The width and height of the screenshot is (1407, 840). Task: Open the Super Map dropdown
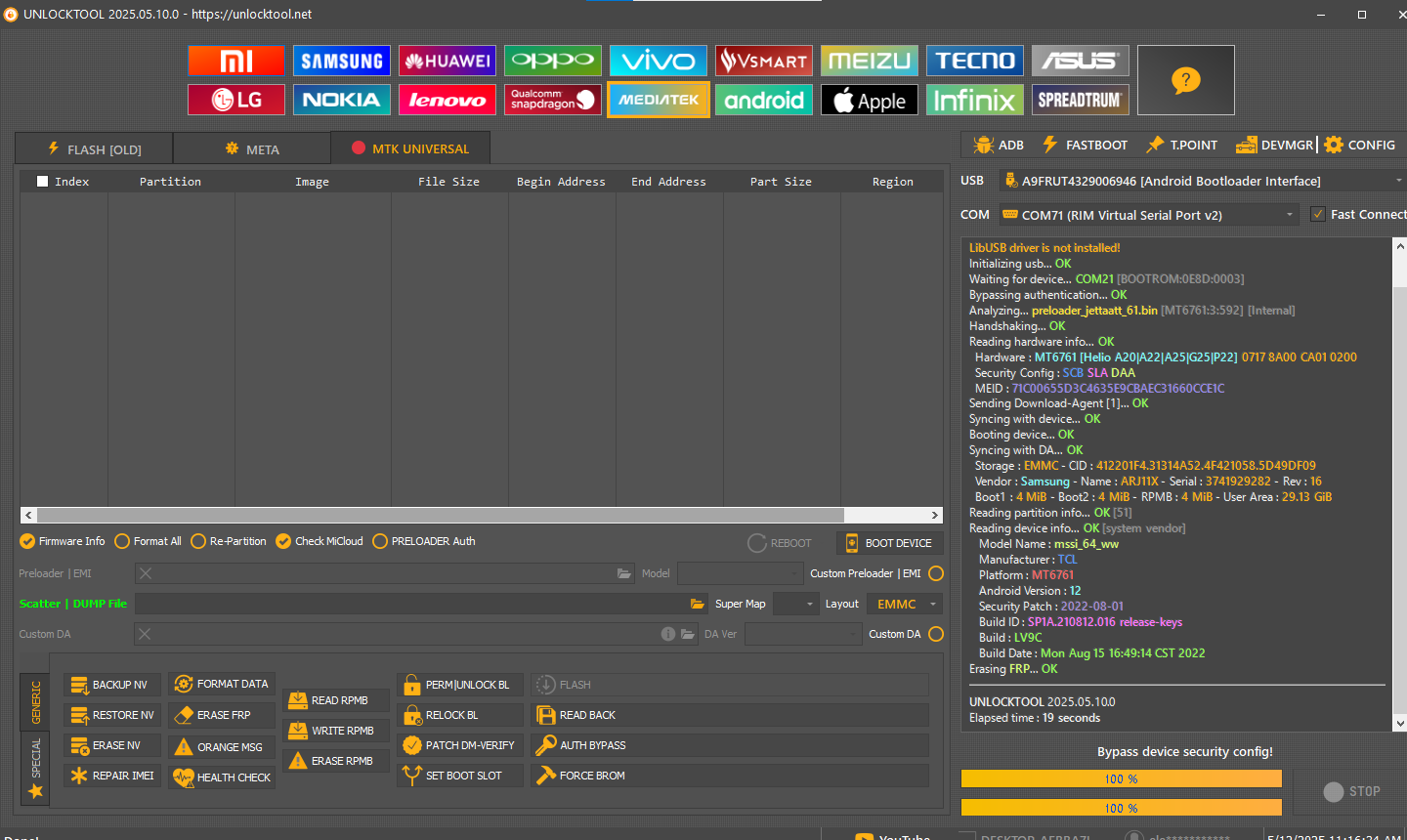tap(795, 604)
